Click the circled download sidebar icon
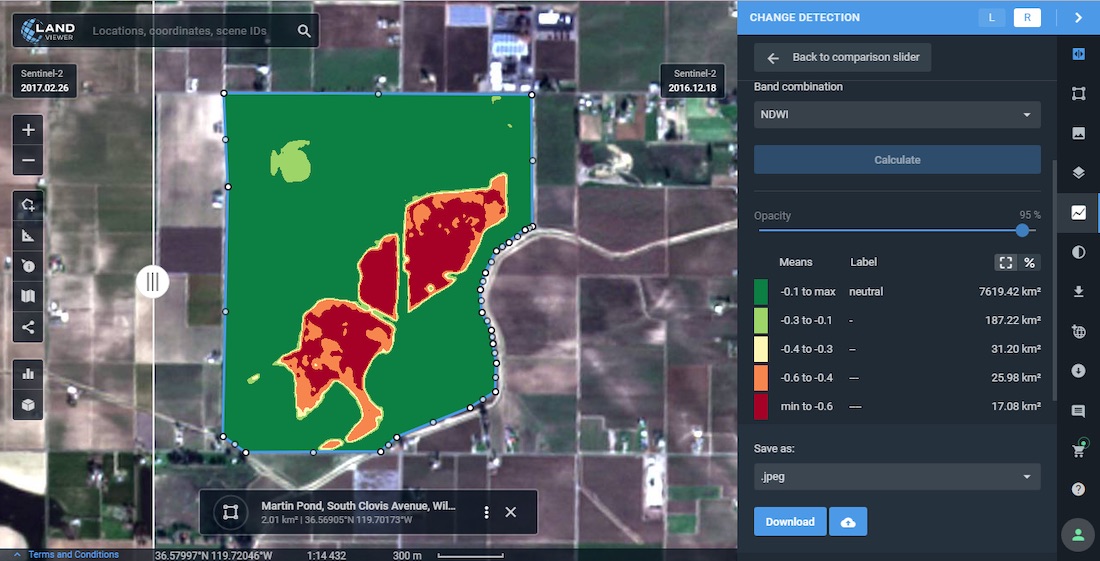Viewport: 1100px width, 561px height. 1079,371
